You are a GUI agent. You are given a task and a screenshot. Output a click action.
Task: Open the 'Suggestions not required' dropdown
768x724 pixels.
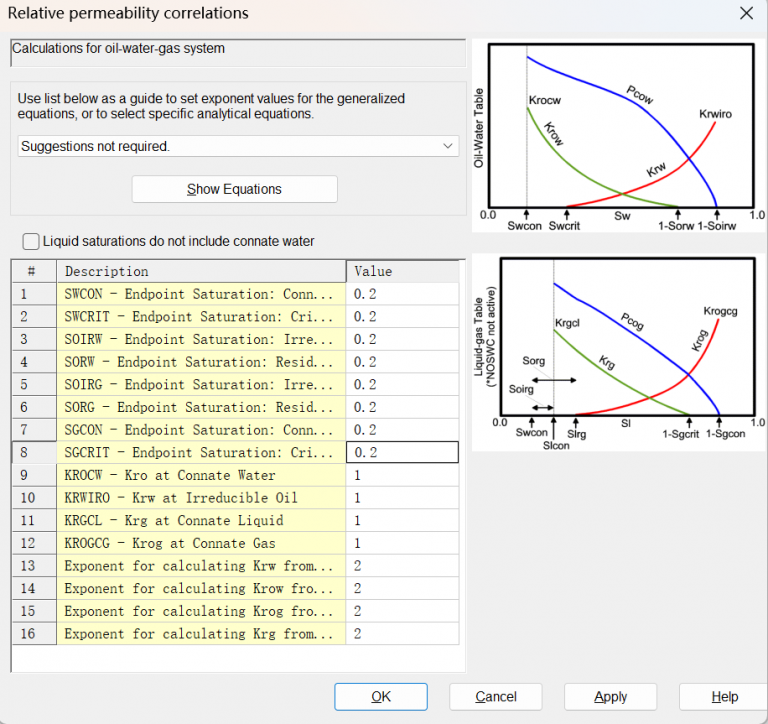[x=238, y=146]
